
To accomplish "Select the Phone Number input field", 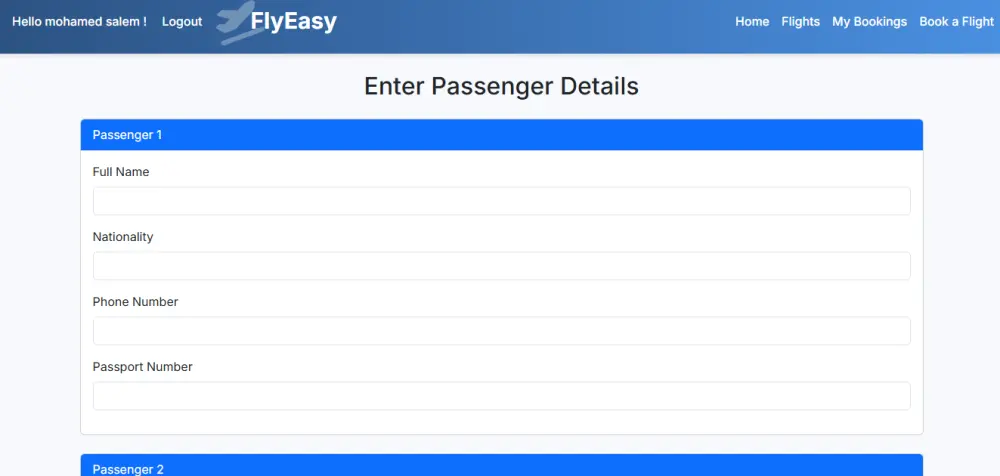I will tap(501, 331).
